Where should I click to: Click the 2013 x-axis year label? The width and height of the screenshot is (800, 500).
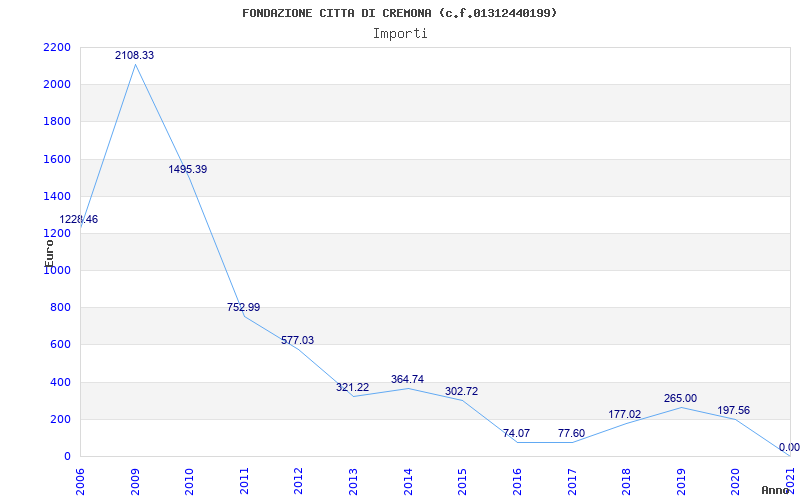[353, 482]
